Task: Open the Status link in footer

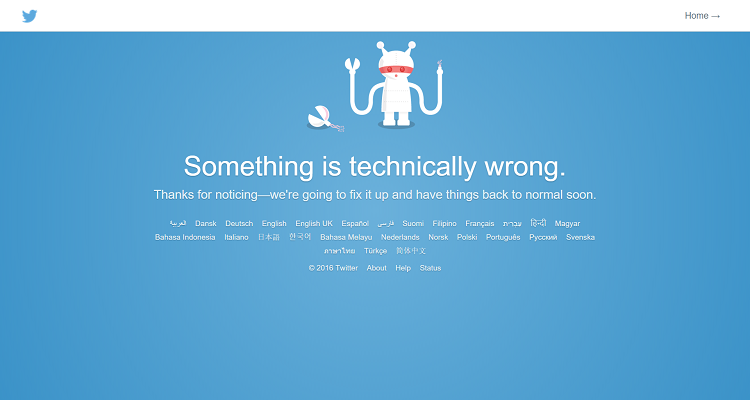Action: tap(430, 268)
